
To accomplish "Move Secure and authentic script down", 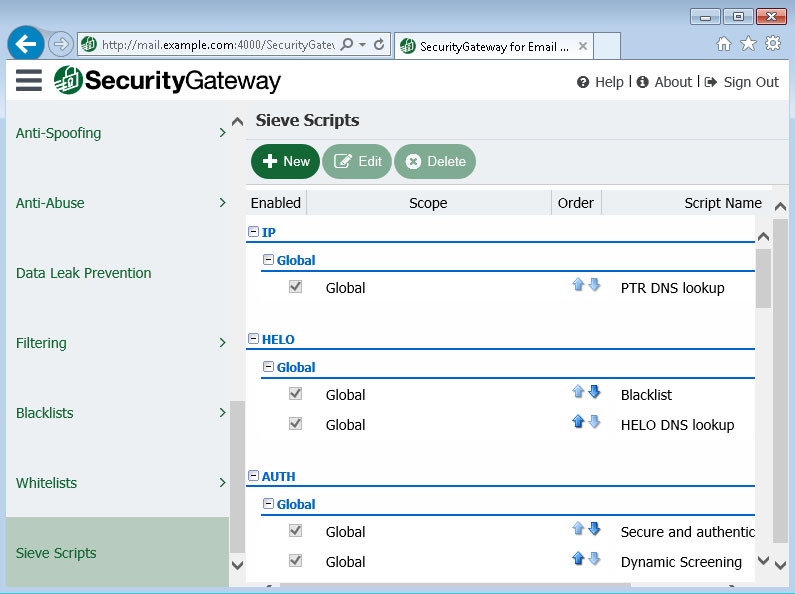I will 594,528.
